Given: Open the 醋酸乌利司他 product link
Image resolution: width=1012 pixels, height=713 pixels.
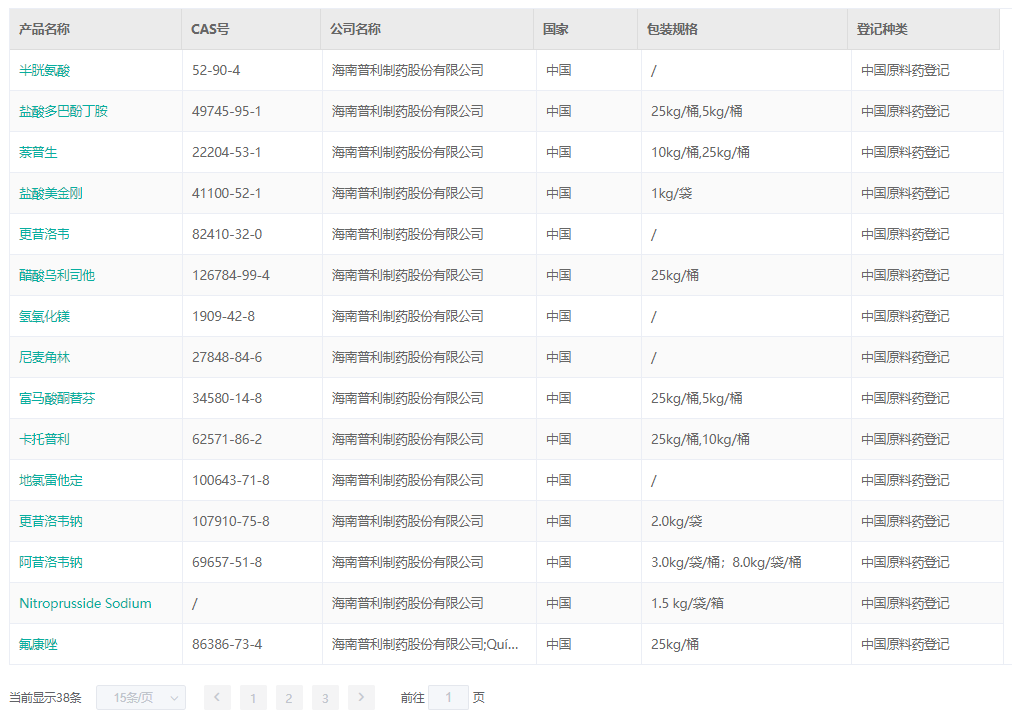Looking at the screenshot, I should tap(57, 275).
